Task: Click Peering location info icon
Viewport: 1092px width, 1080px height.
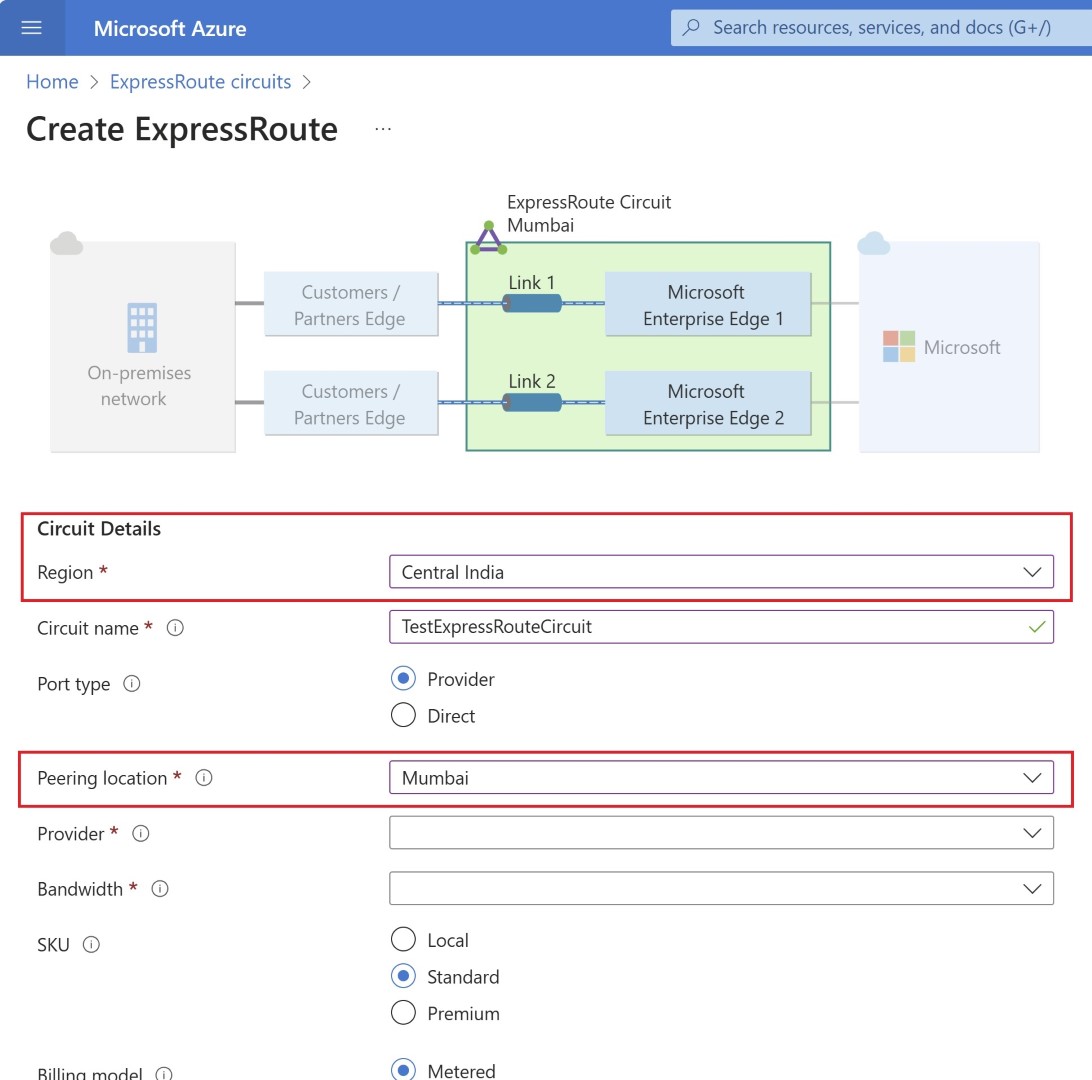Action: click(x=203, y=778)
